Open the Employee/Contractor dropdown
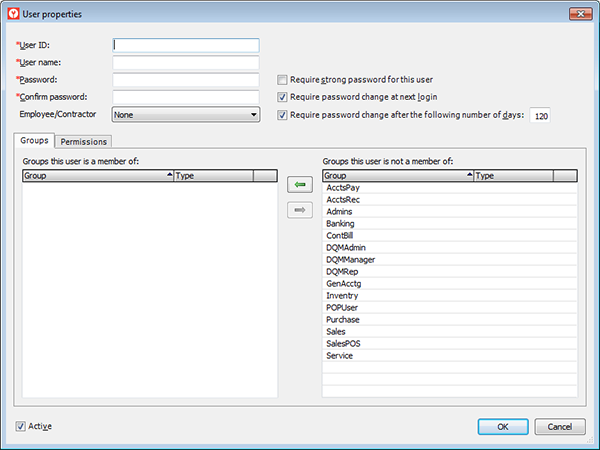Screen dimensions: 600x450 (x=186, y=115)
